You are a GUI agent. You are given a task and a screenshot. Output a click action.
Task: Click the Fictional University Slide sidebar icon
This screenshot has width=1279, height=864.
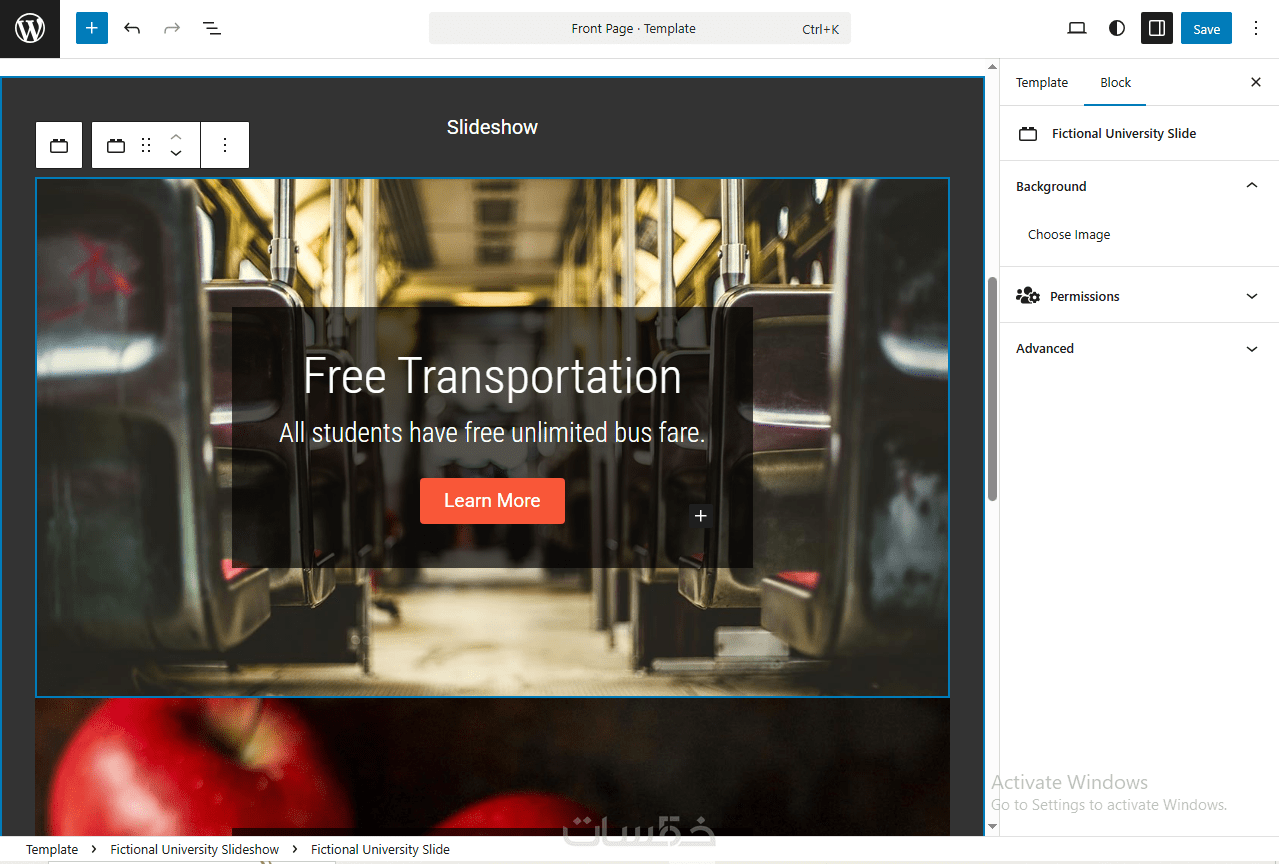click(1028, 133)
